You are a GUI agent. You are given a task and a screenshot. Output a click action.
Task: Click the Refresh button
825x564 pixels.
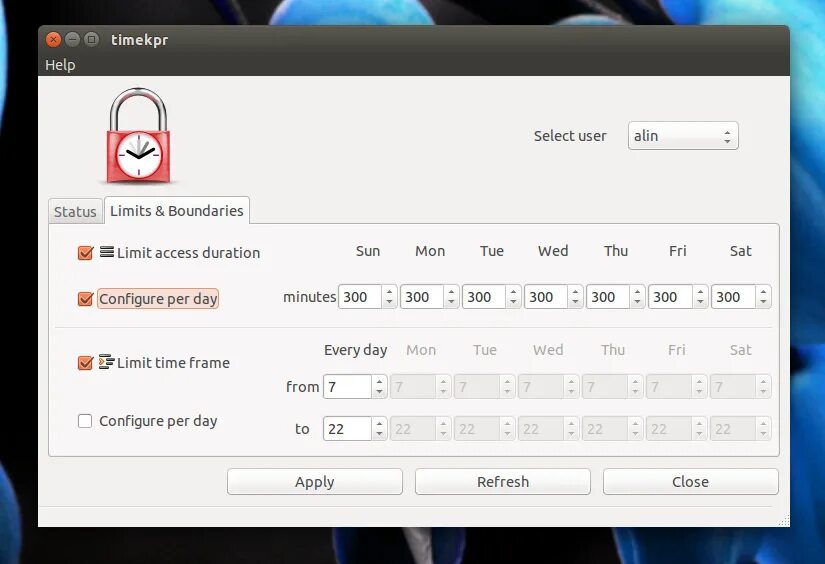(x=502, y=481)
